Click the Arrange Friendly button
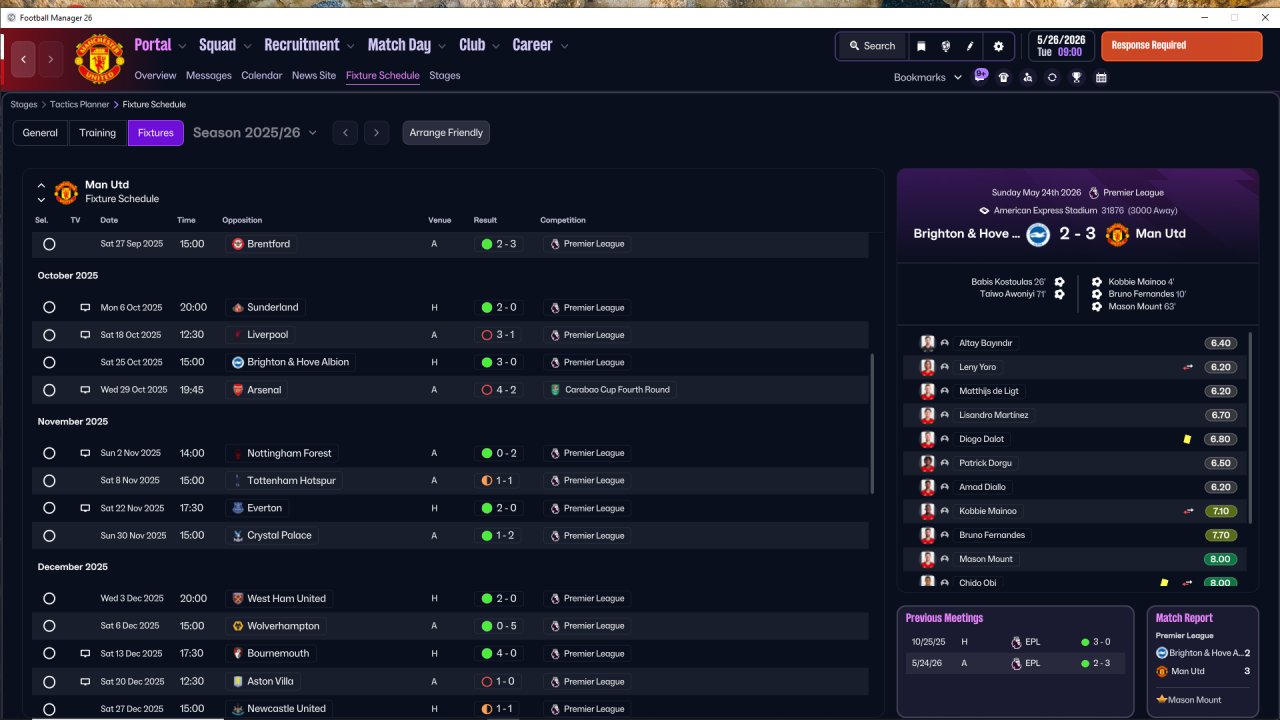This screenshot has height=720, width=1280. 446,133
